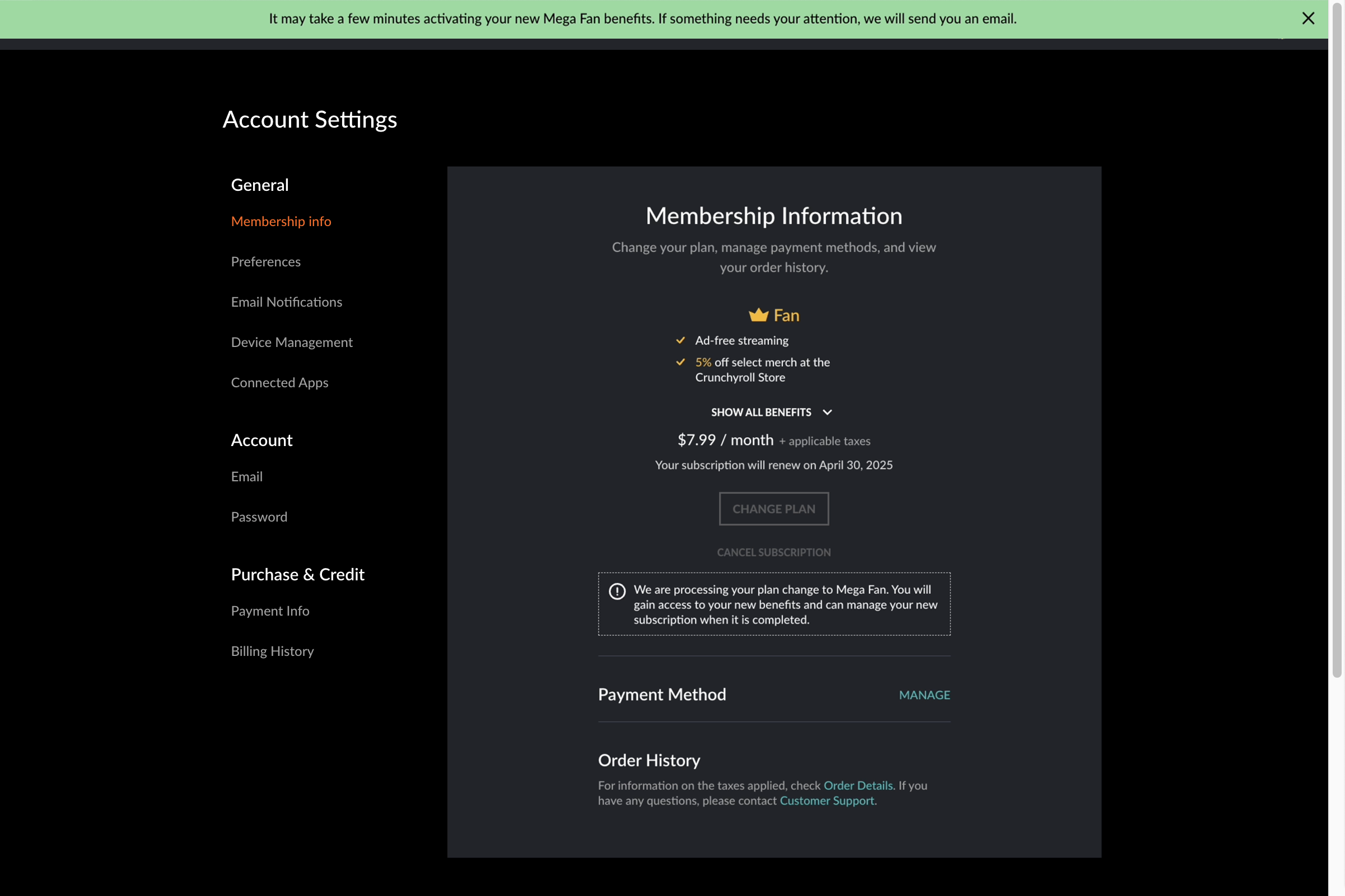Open Order Details link

pos(857,785)
